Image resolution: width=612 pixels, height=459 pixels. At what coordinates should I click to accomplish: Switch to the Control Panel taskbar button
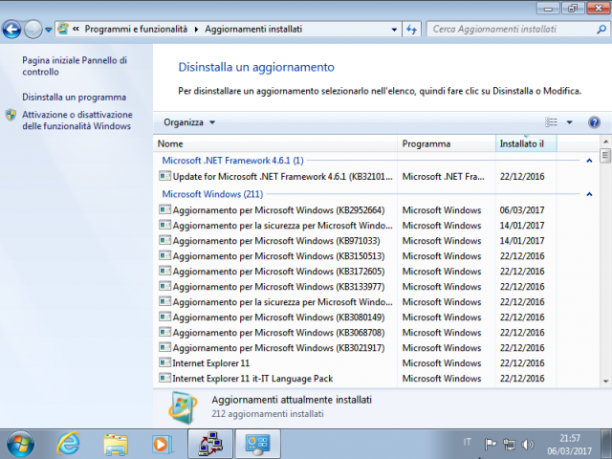[258, 444]
